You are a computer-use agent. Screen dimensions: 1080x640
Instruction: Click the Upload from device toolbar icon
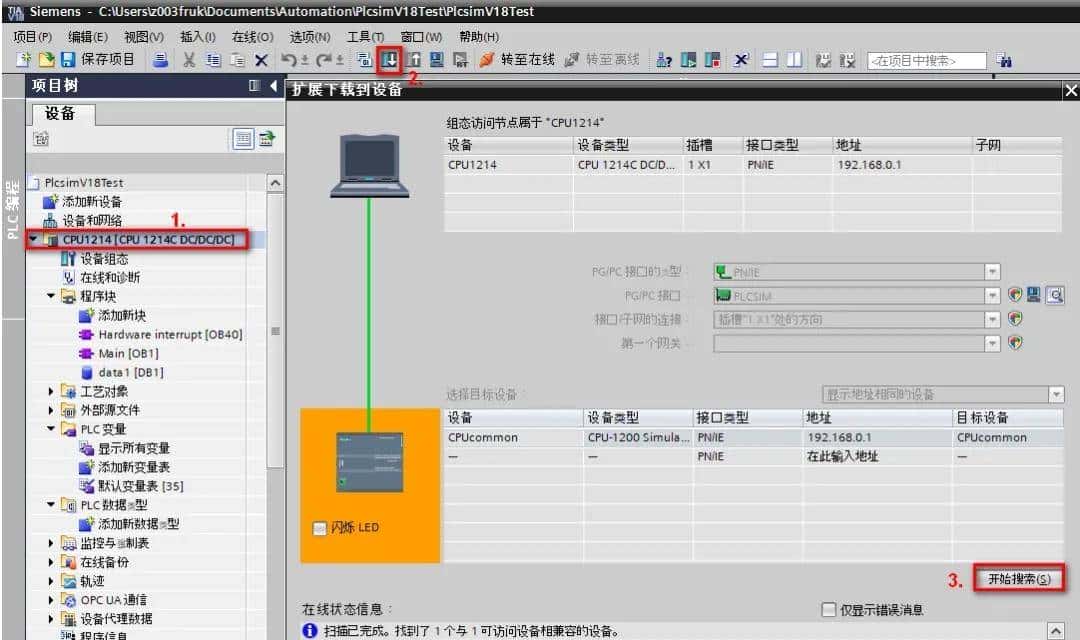click(414, 60)
